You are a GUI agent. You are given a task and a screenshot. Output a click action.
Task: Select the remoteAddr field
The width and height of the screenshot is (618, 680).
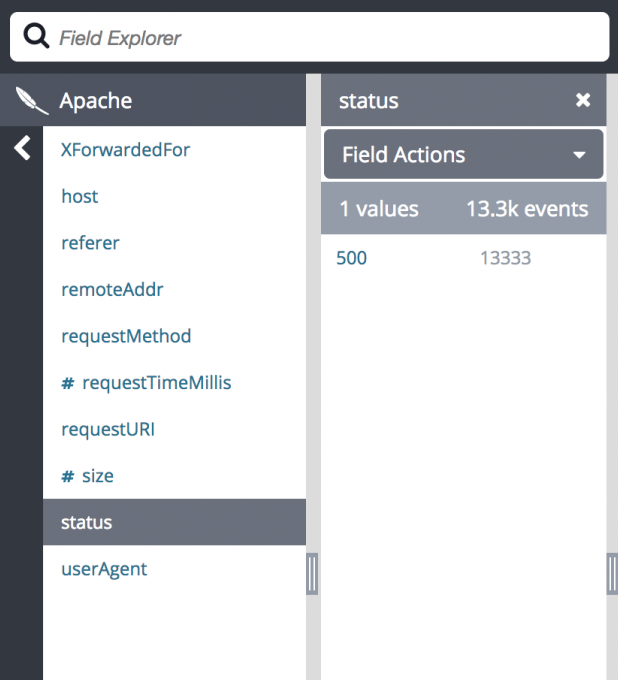tap(112, 290)
